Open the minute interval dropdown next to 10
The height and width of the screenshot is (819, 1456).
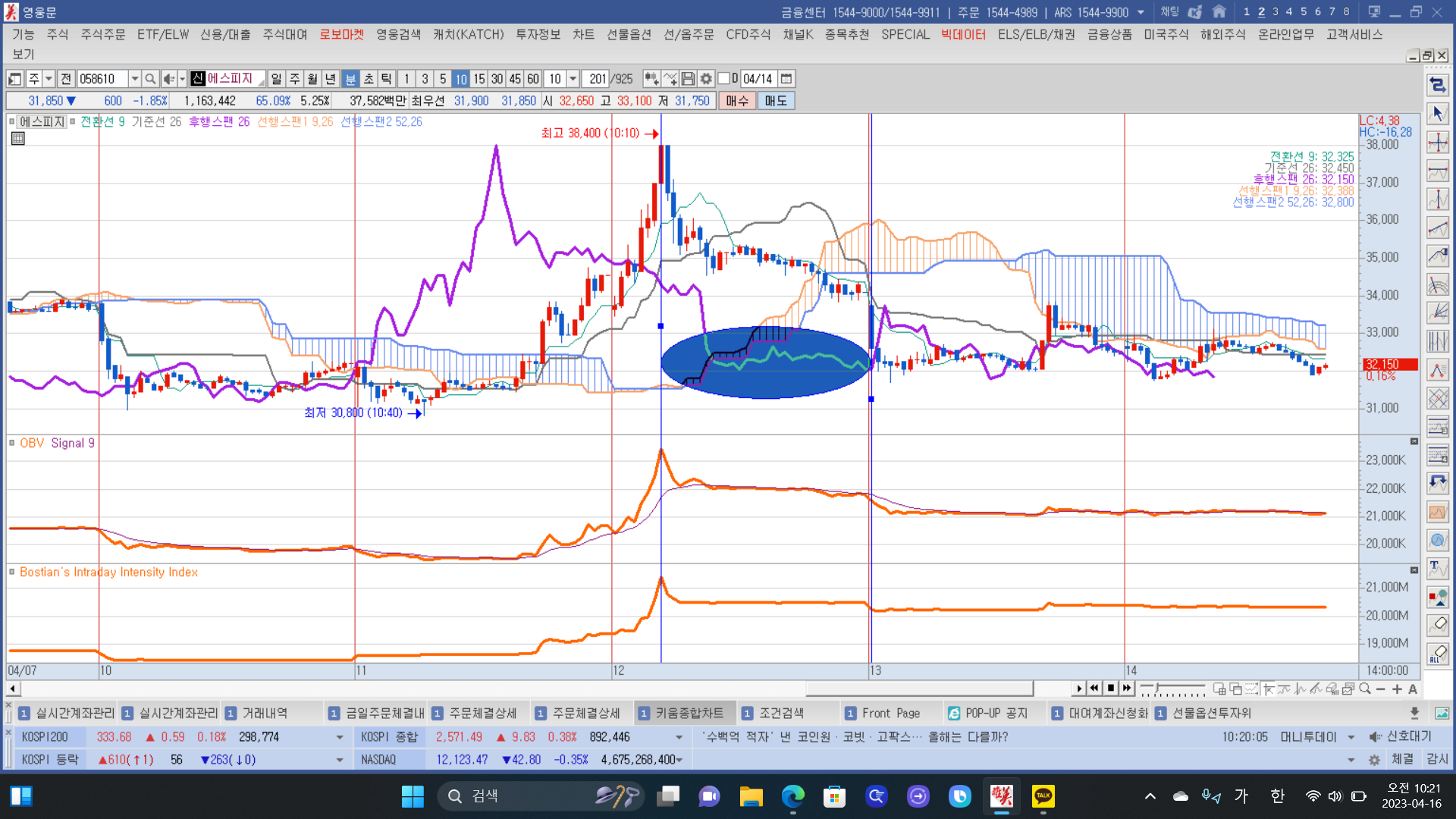click(573, 79)
